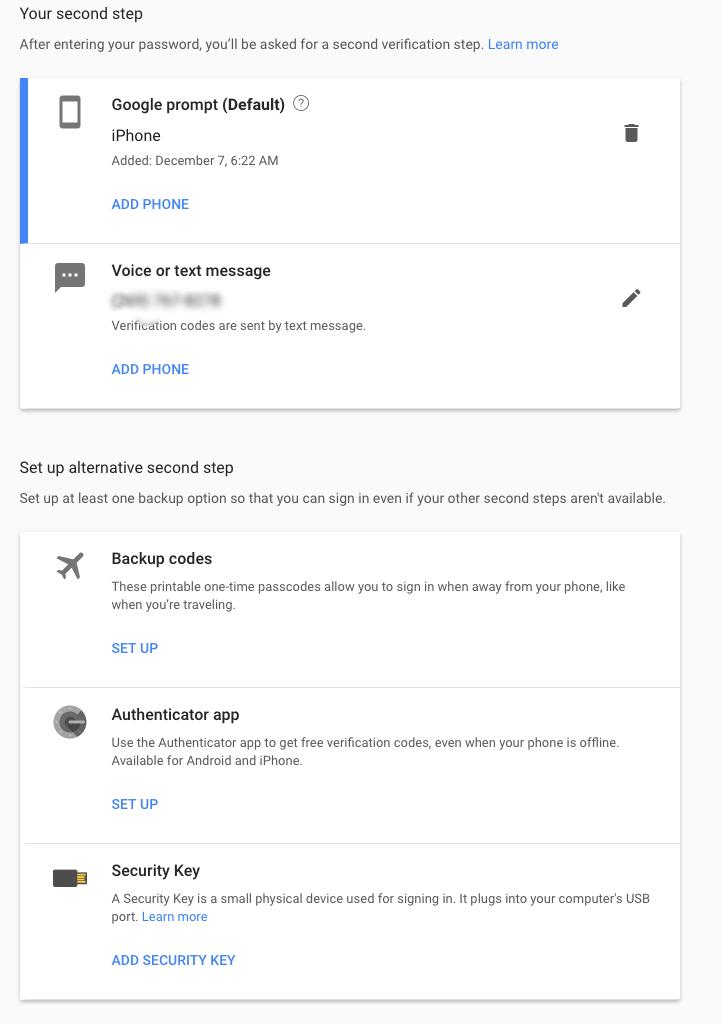Image resolution: width=722 pixels, height=1024 pixels.
Task: Click the Authenticator app logo icon
Action: click(70, 721)
